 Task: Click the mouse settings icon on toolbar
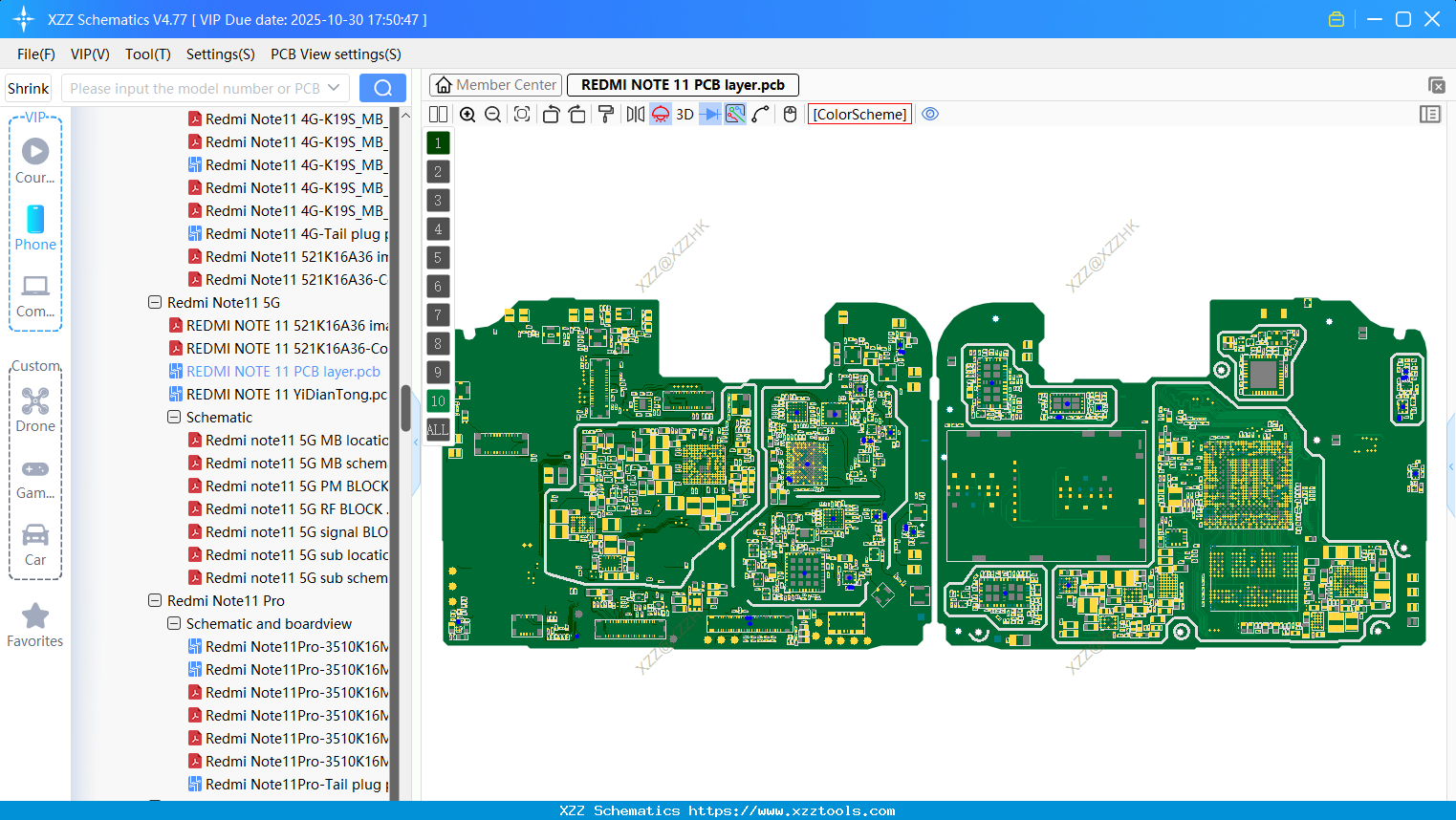(x=790, y=114)
